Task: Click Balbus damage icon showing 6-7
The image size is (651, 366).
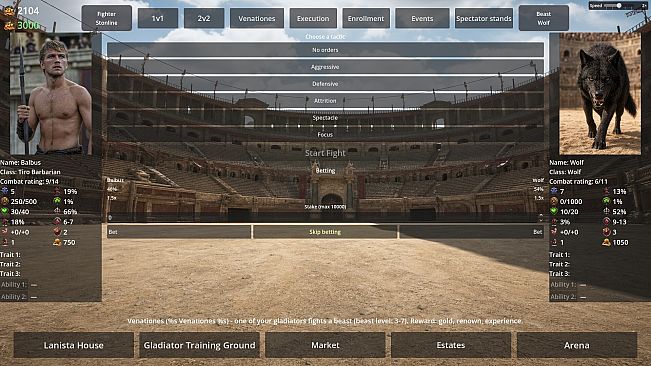Action: 57,222
